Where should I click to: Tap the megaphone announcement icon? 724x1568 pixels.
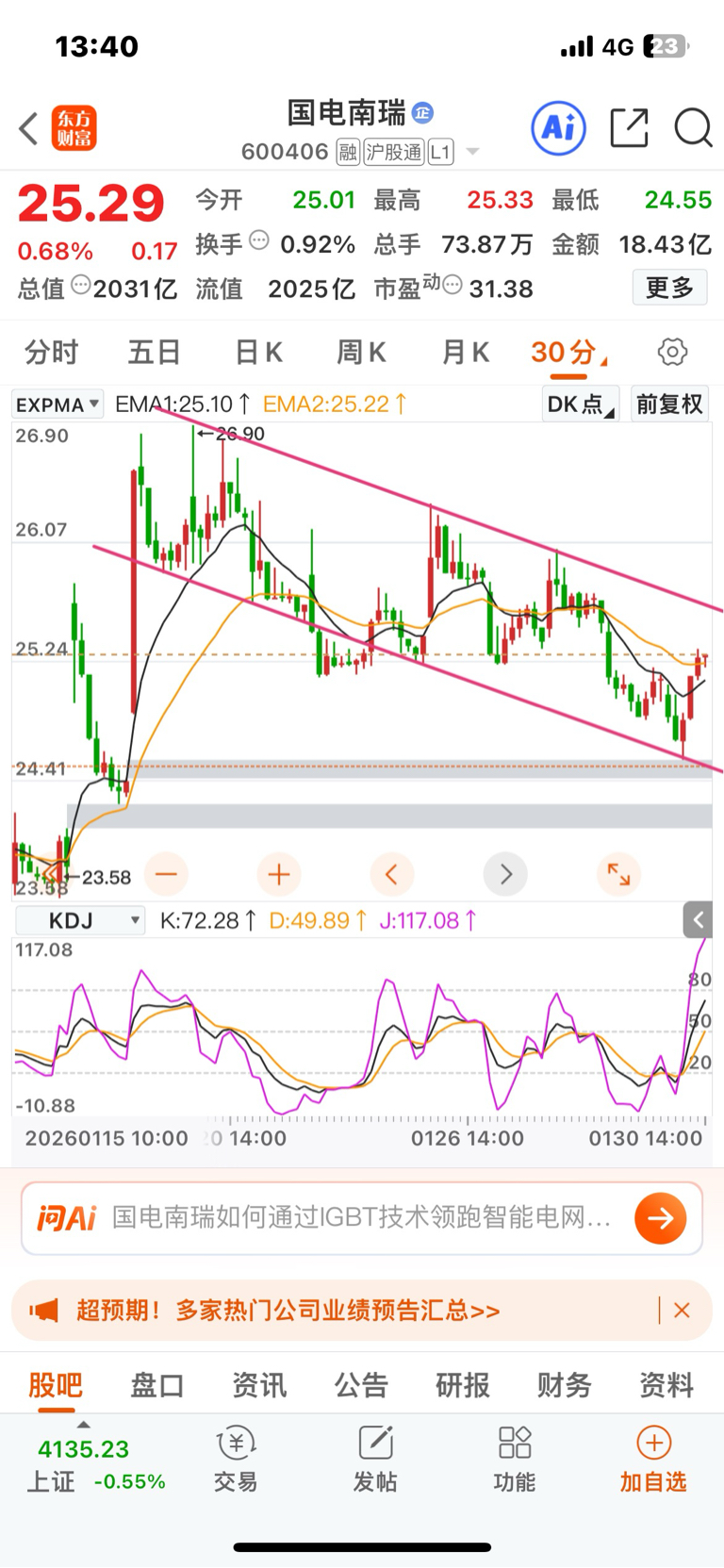[44, 1311]
